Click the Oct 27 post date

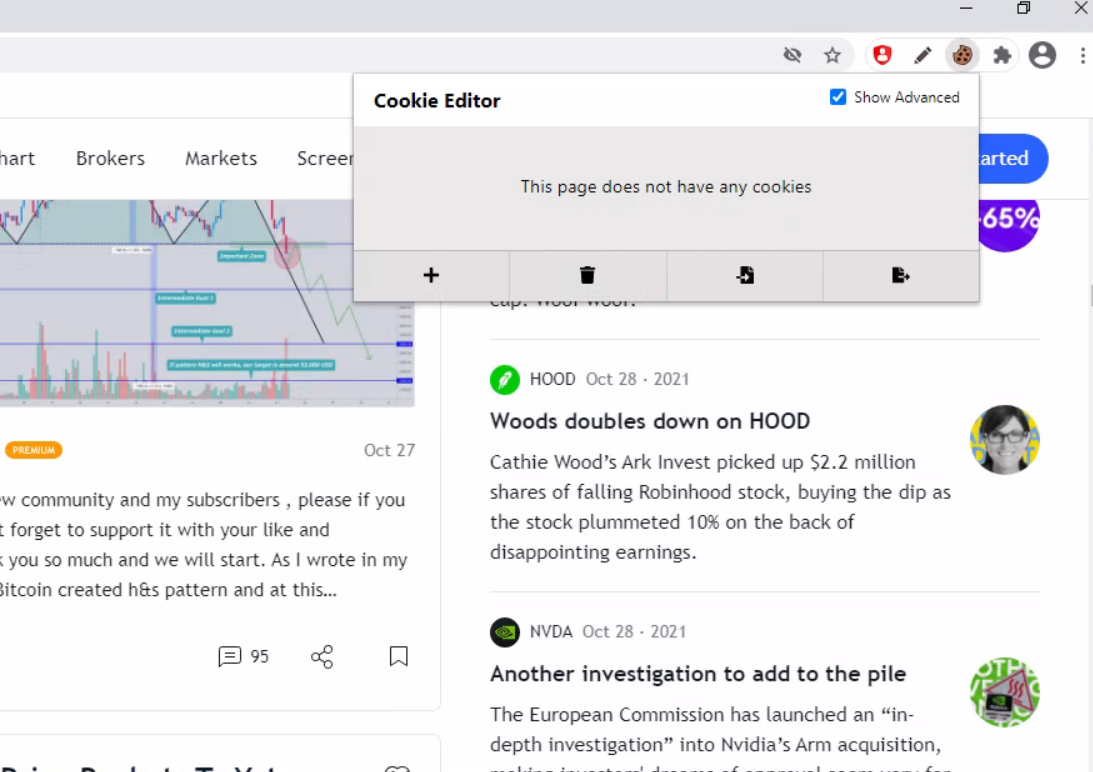(x=389, y=451)
